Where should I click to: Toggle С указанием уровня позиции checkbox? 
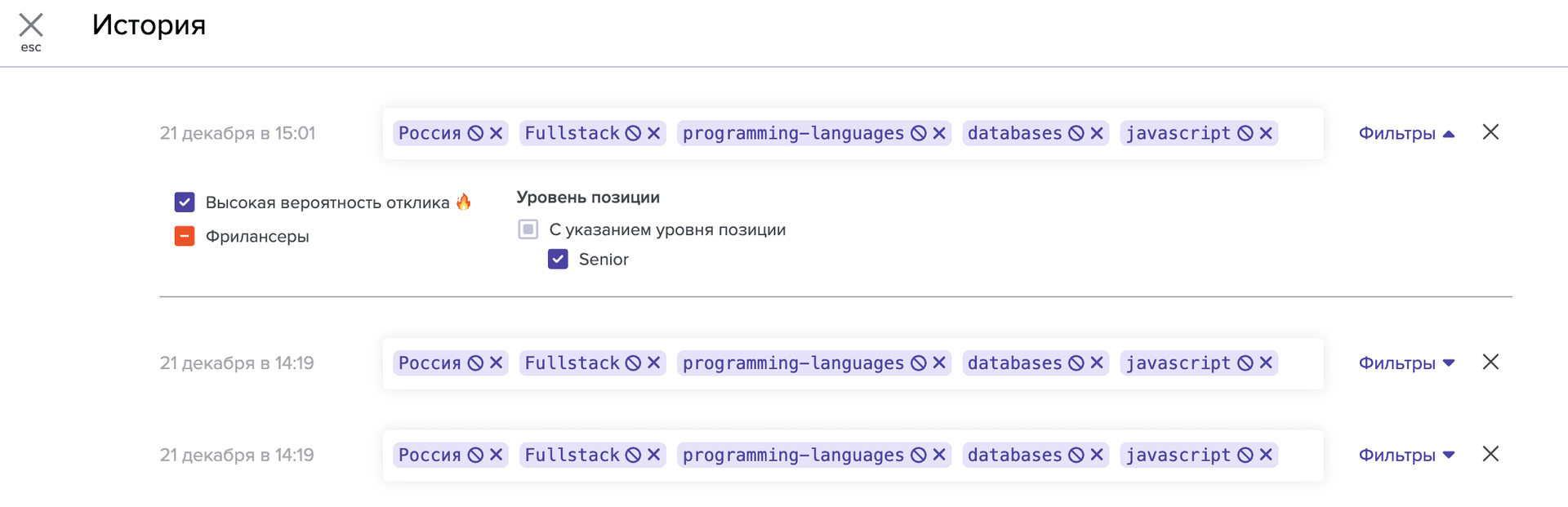pyautogui.click(x=528, y=230)
